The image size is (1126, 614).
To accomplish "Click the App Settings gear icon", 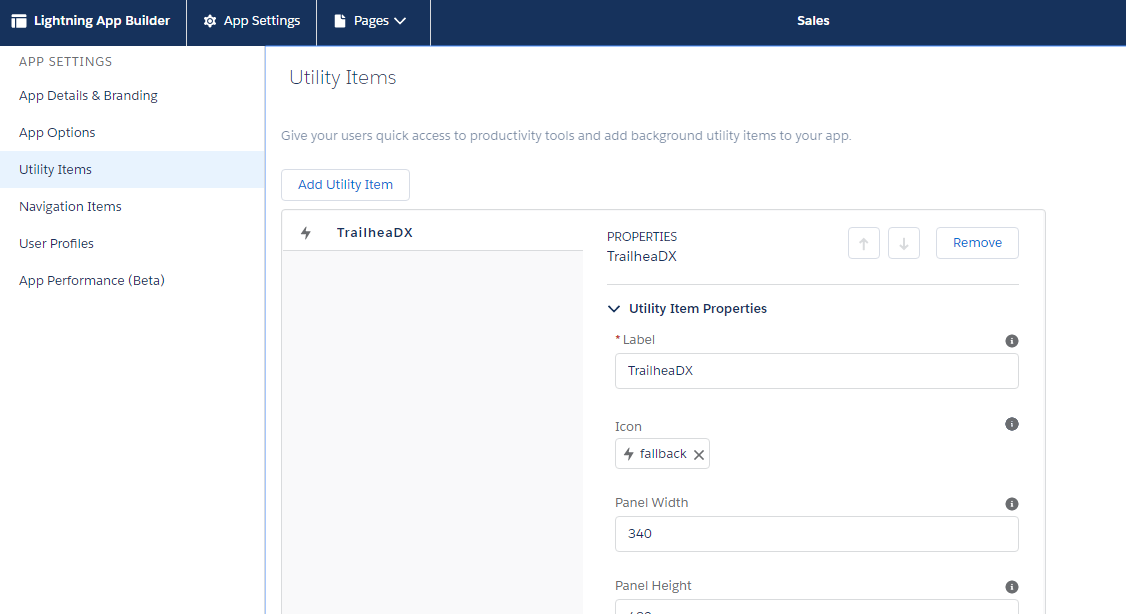I will click(x=210, y=22).
